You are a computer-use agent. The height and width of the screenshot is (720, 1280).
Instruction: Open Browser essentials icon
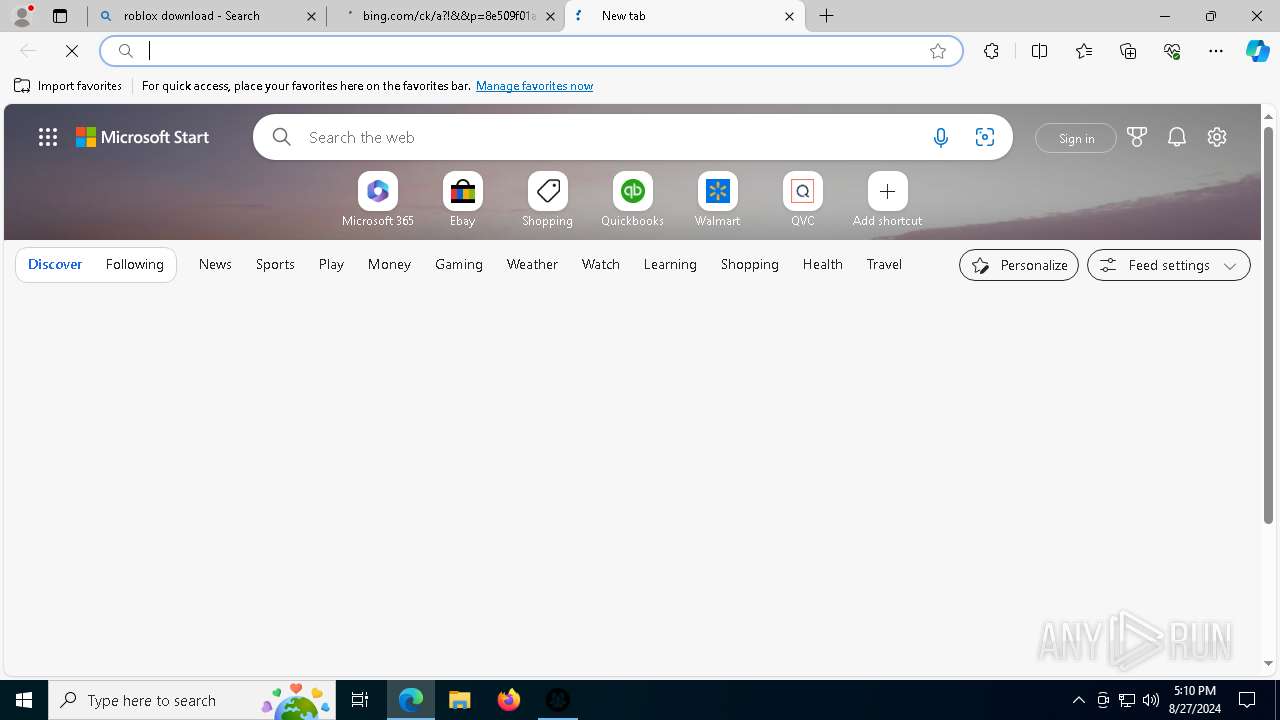[1172, 51]
